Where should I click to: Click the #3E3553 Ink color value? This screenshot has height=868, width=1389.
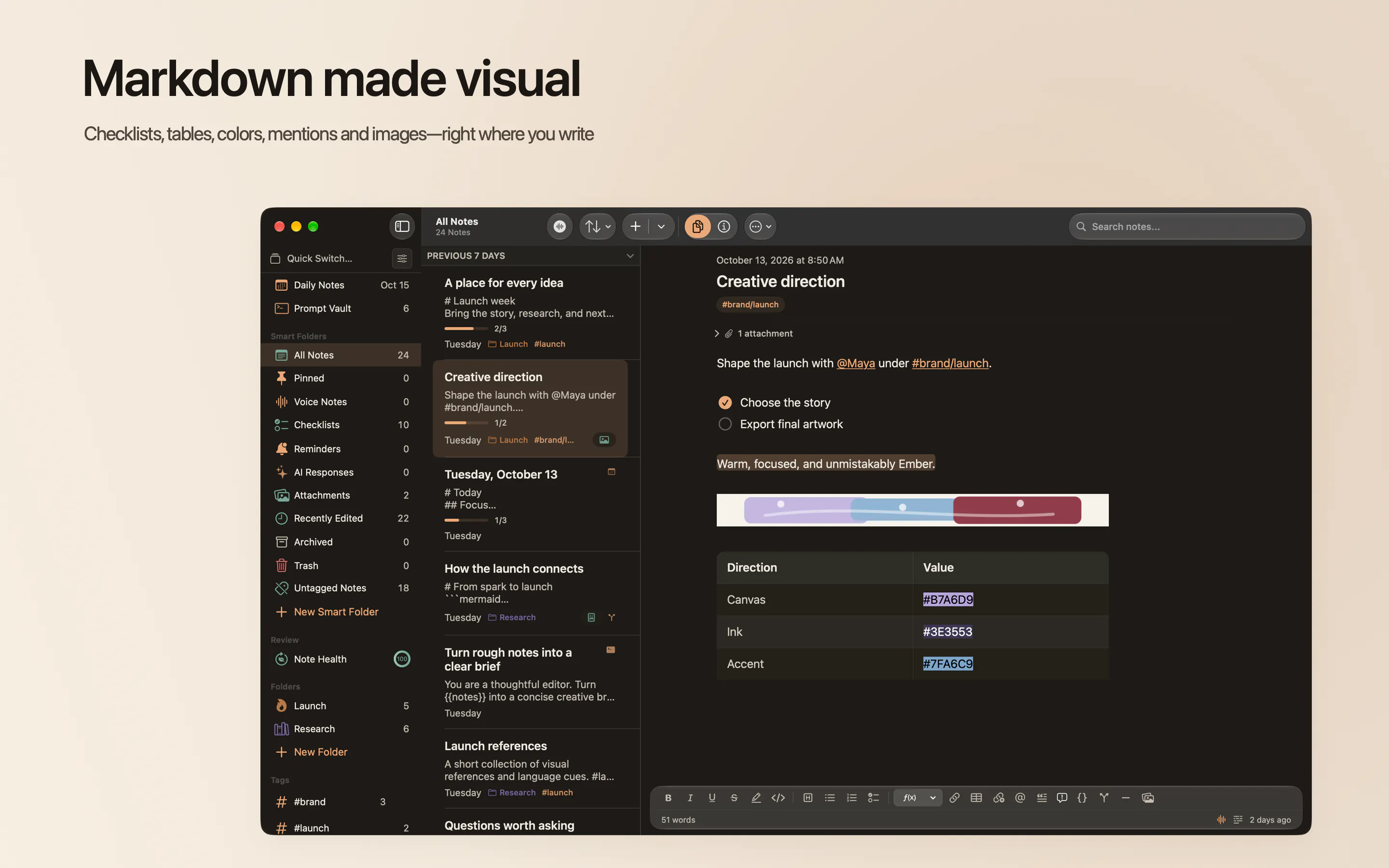pyautogui.click(x=948, y=632)
